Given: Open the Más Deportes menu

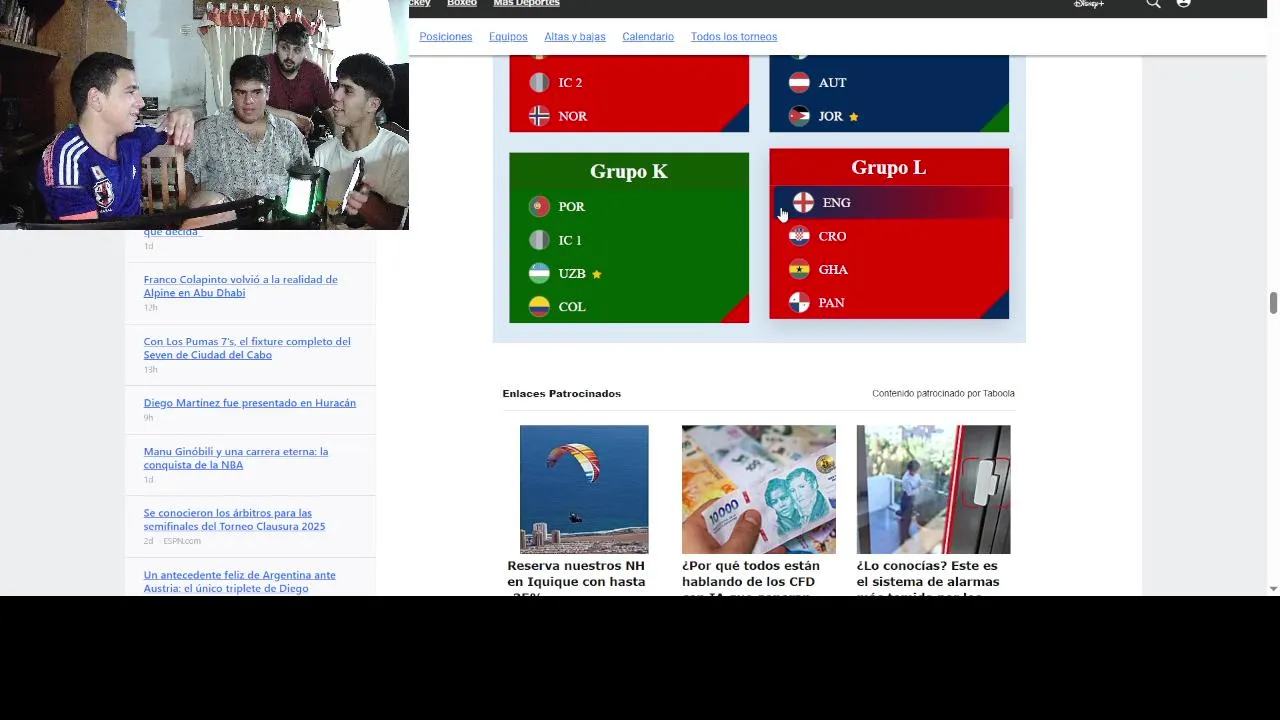Looking at the screenshot, I should [x=526, y=4].
